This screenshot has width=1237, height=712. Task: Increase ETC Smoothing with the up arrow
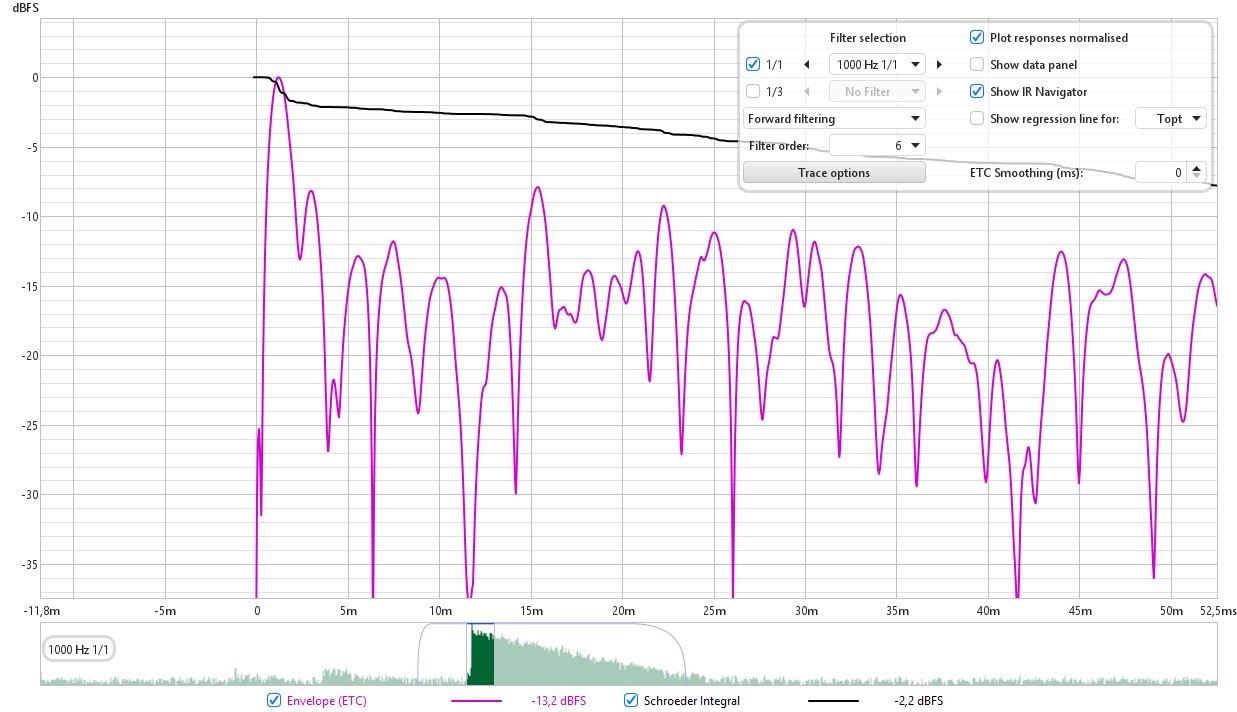1198,168
